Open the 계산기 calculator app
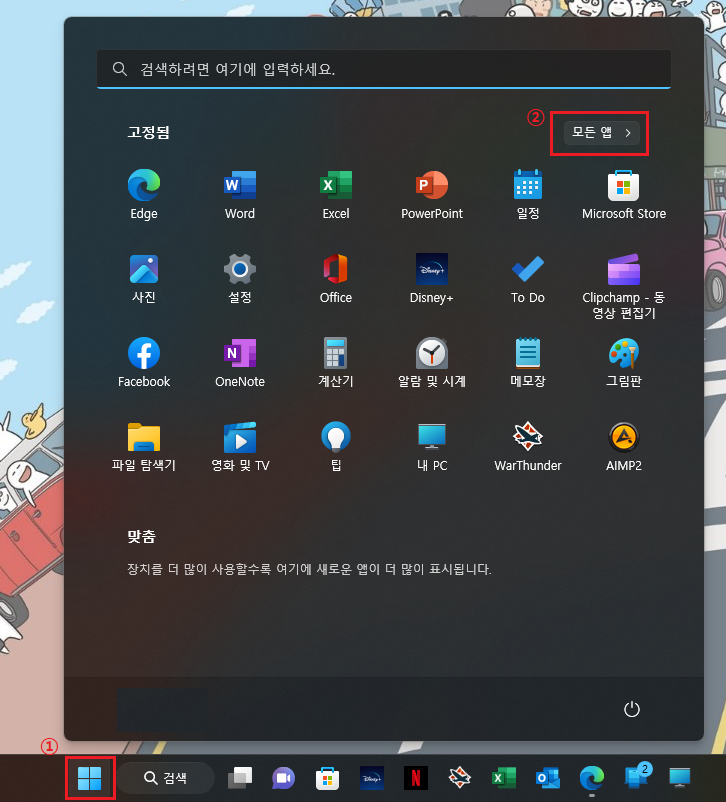This screenshot has height=802, width=726. point(336,363)
